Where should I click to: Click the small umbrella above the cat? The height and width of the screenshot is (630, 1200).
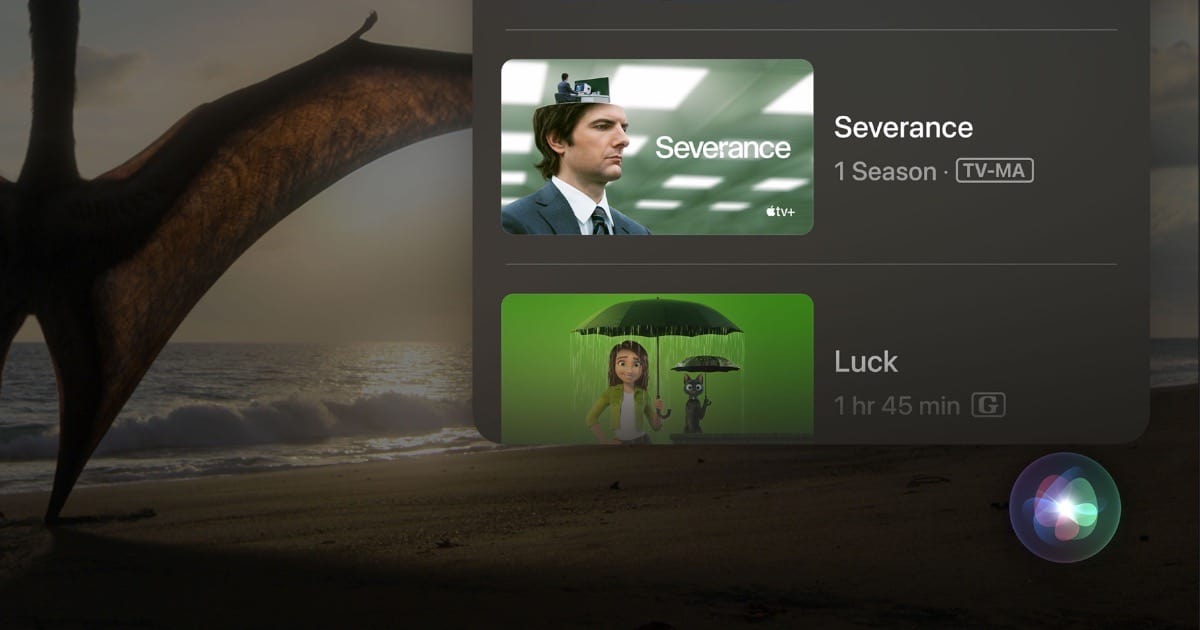[705, 363]
